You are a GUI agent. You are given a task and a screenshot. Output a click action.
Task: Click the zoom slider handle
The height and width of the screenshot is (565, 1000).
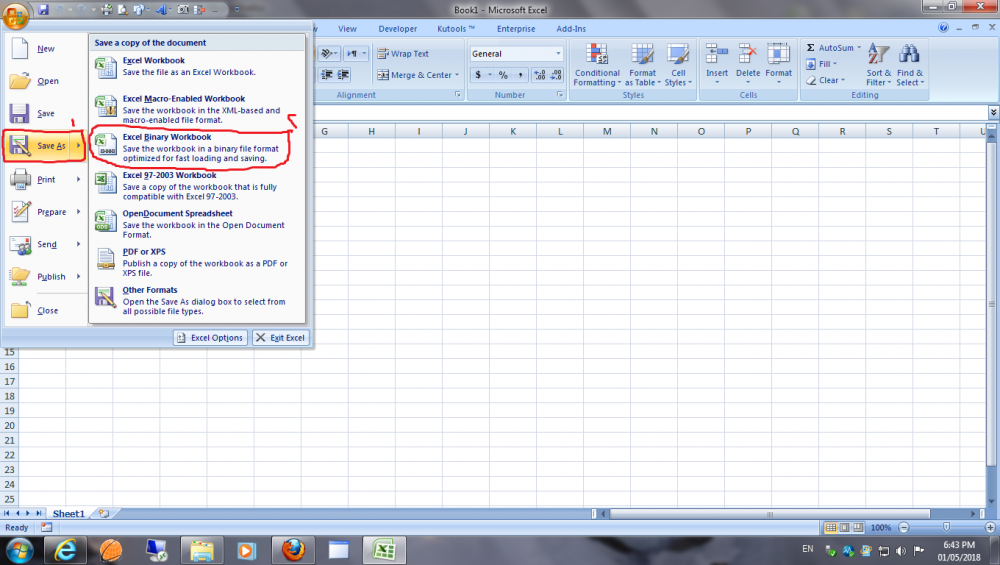click(946, 527)
